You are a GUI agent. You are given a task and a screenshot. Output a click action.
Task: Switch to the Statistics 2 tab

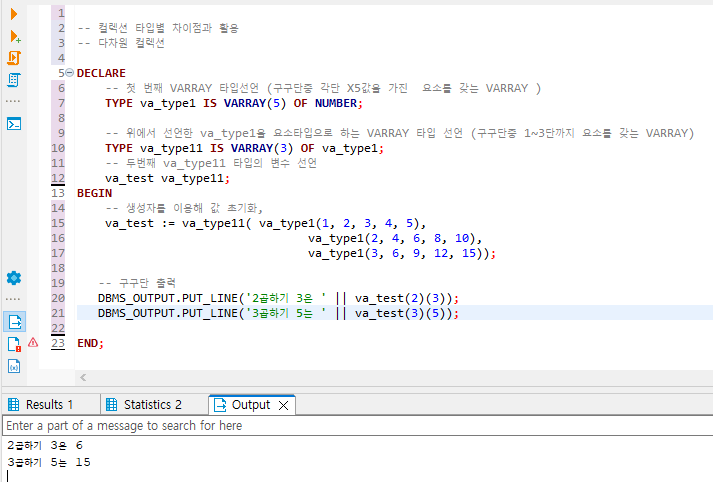[152, 404]
